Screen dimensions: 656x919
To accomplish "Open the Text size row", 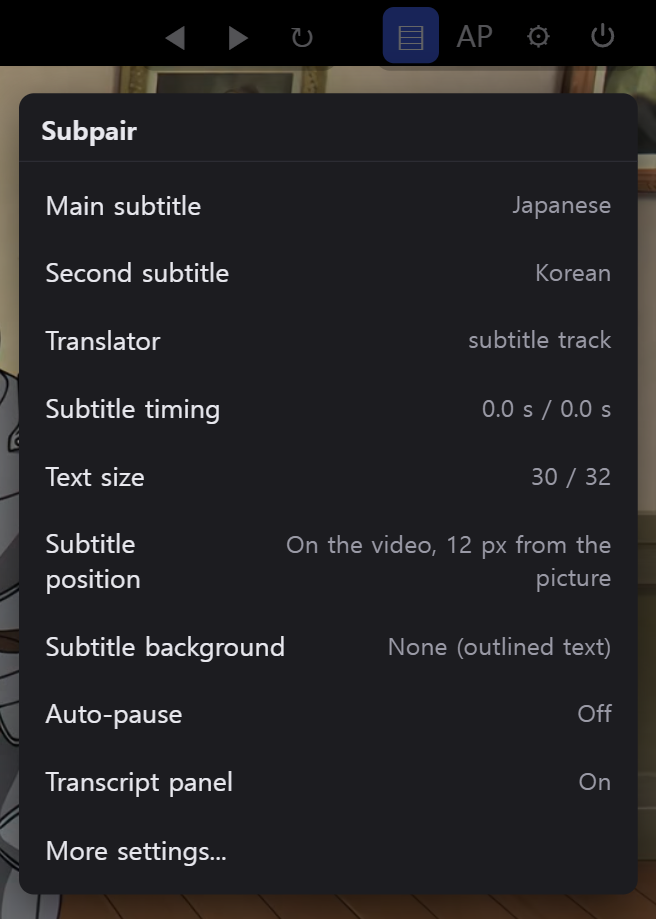I will click(x=328, y=476).
